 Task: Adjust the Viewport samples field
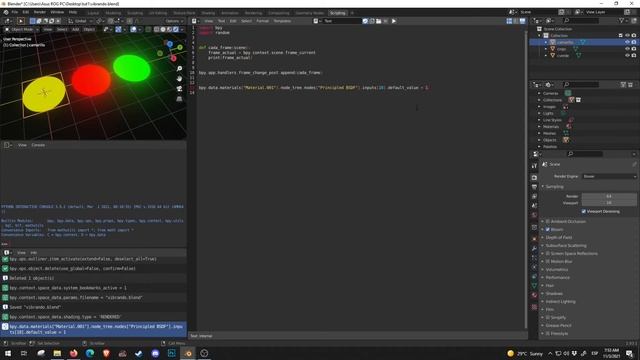click(609, 203)
